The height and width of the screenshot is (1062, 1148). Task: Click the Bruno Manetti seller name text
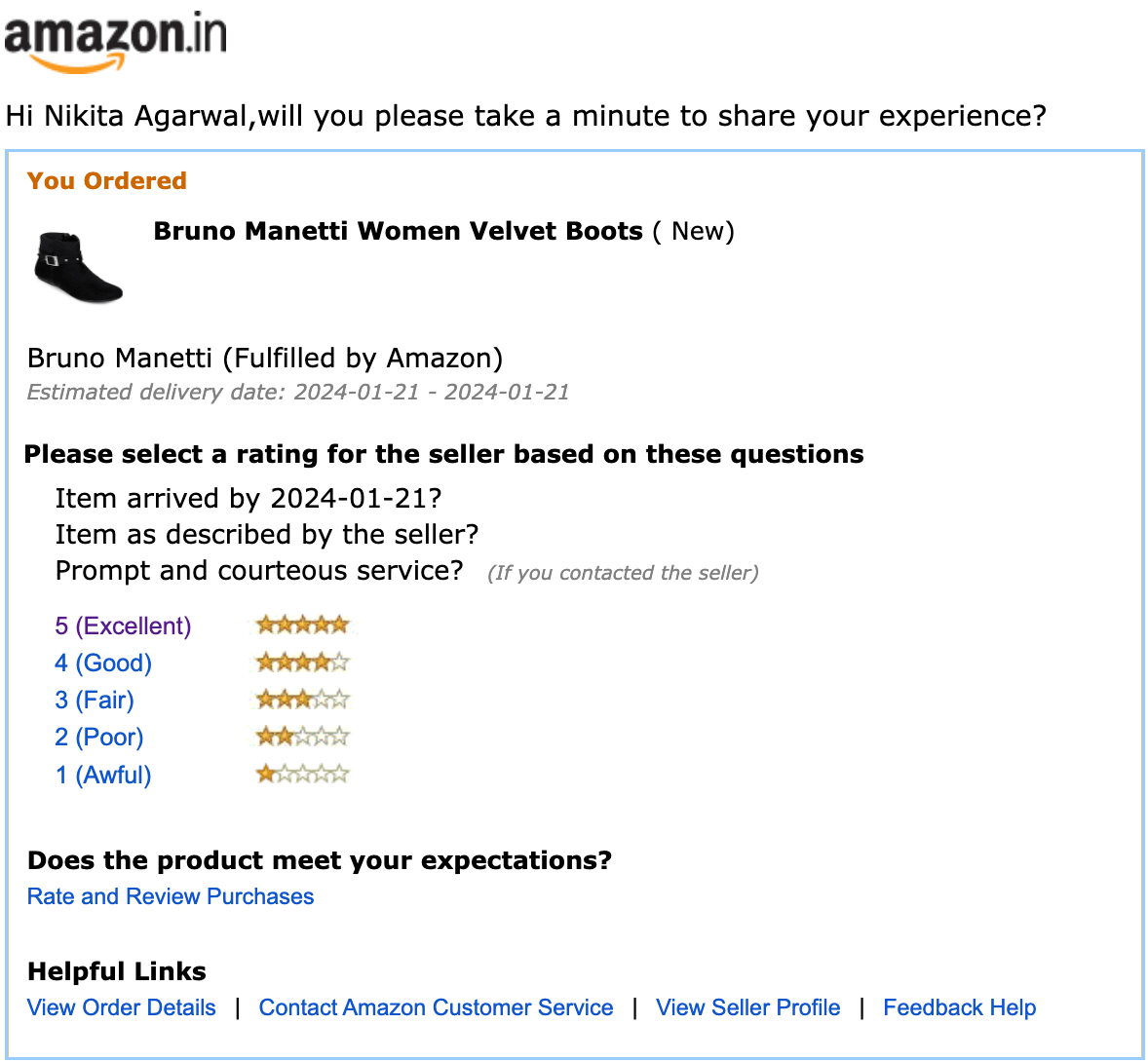[x=119, y=359]
